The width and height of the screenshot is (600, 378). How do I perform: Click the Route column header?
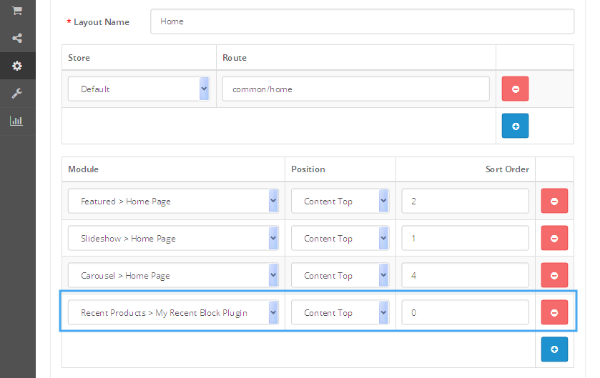(x=234, y=58)
